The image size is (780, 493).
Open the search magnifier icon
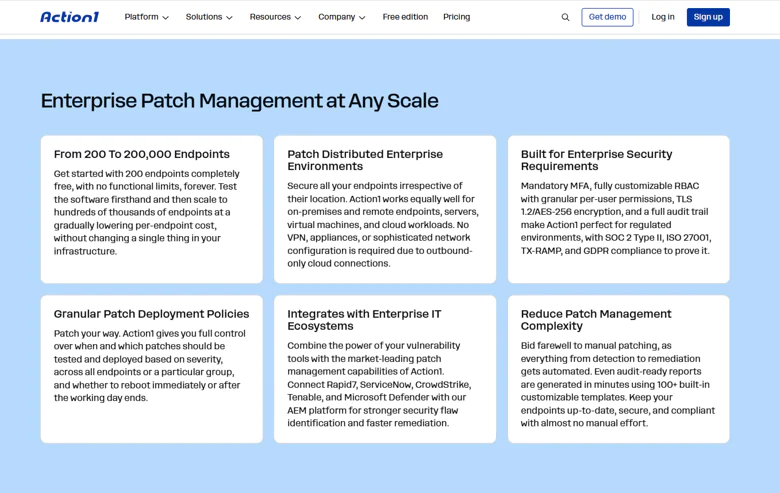(565, 17)
